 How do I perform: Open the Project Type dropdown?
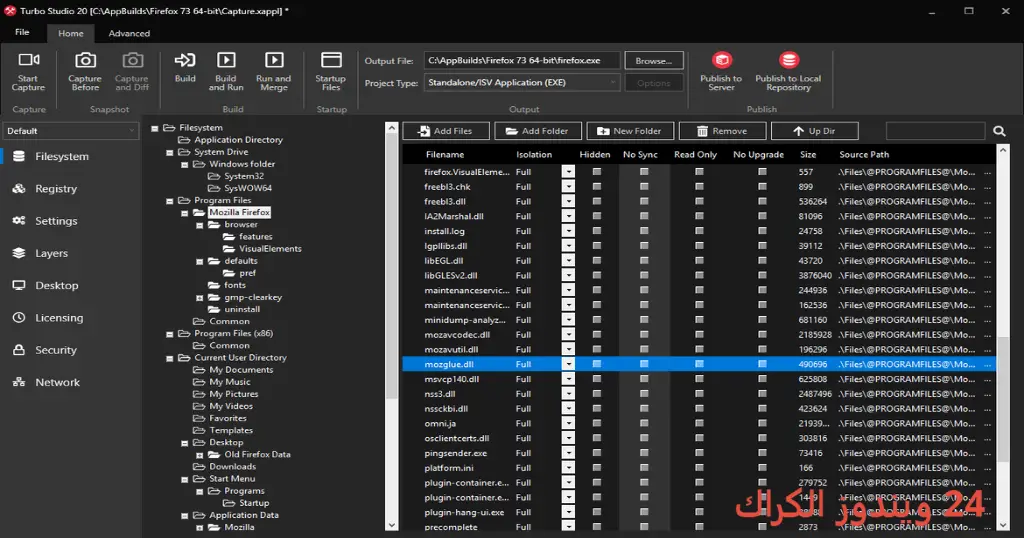(521, 83)
